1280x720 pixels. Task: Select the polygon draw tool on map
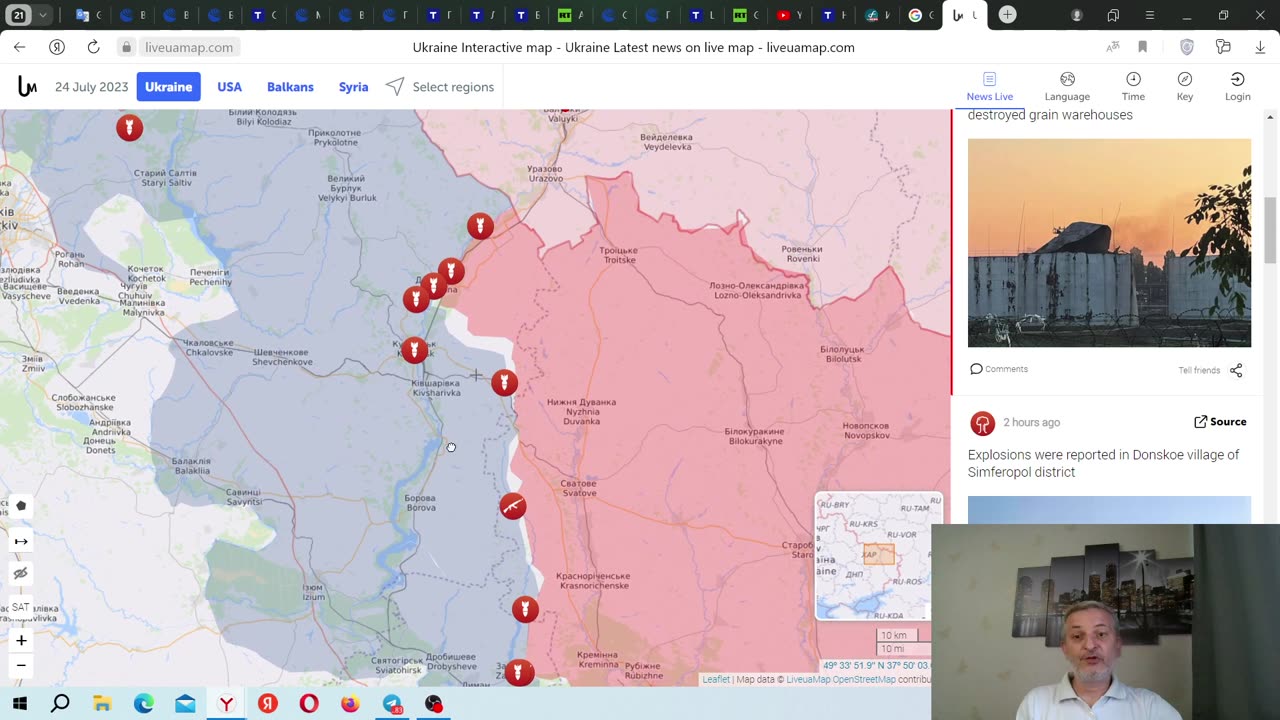click(21, 506)
